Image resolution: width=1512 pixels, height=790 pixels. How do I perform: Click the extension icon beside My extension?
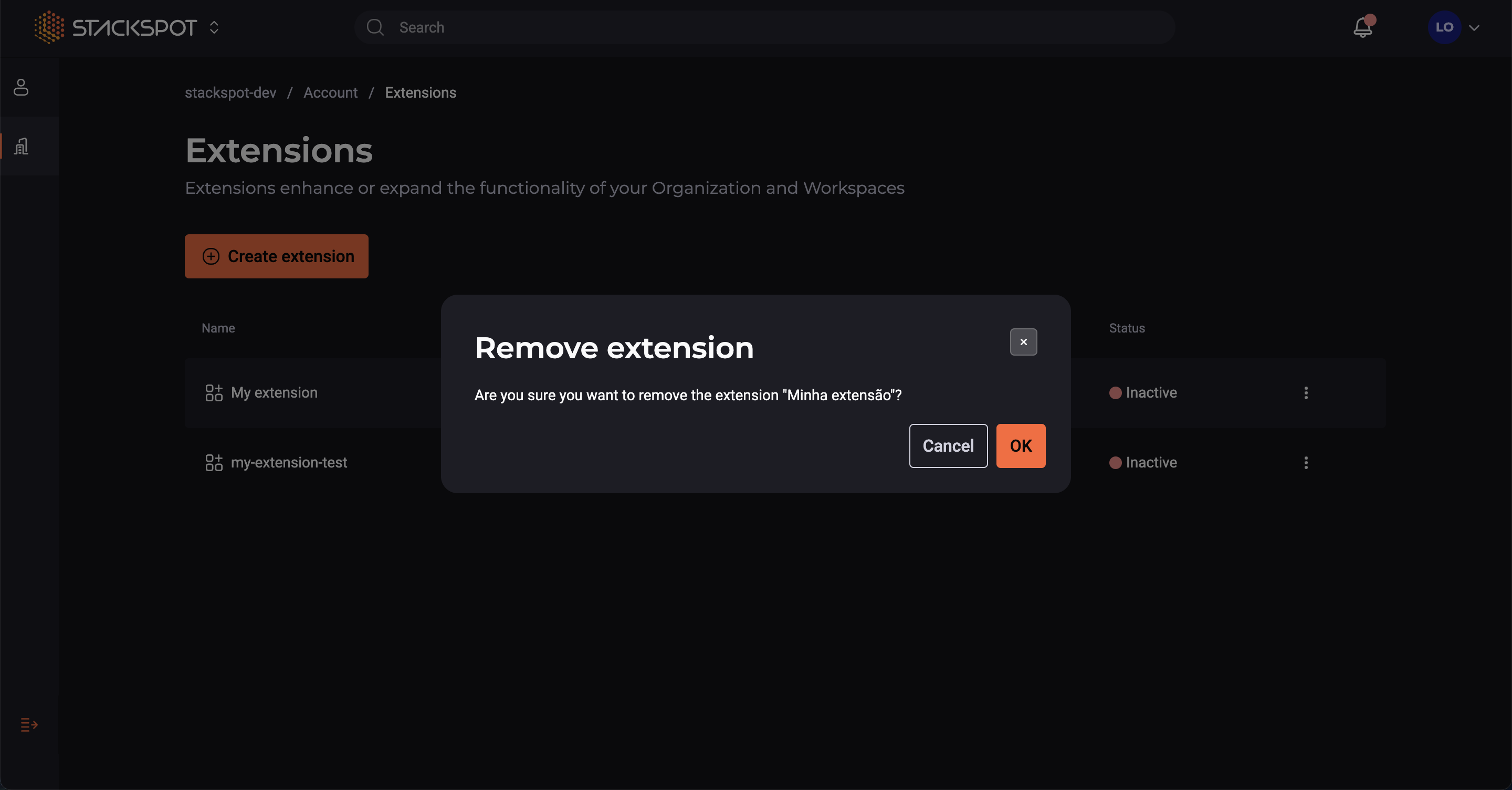[214, 392]
